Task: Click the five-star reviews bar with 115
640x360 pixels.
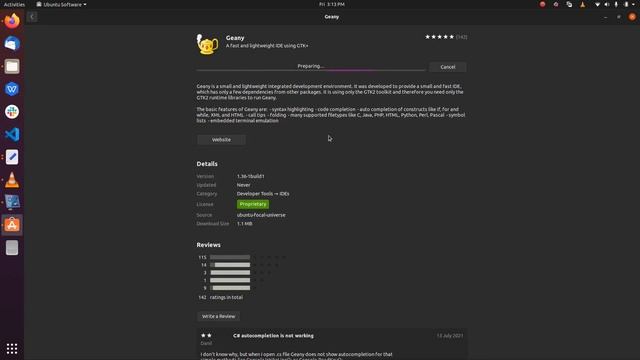Action: click(x=230, y=257)
